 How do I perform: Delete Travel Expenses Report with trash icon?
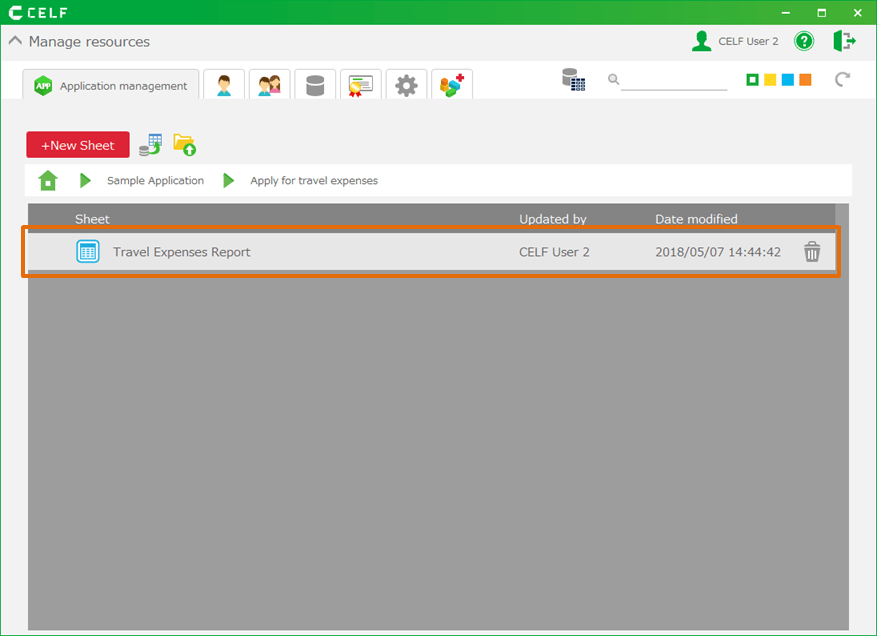pyautogui.click(x=812, y=252)
